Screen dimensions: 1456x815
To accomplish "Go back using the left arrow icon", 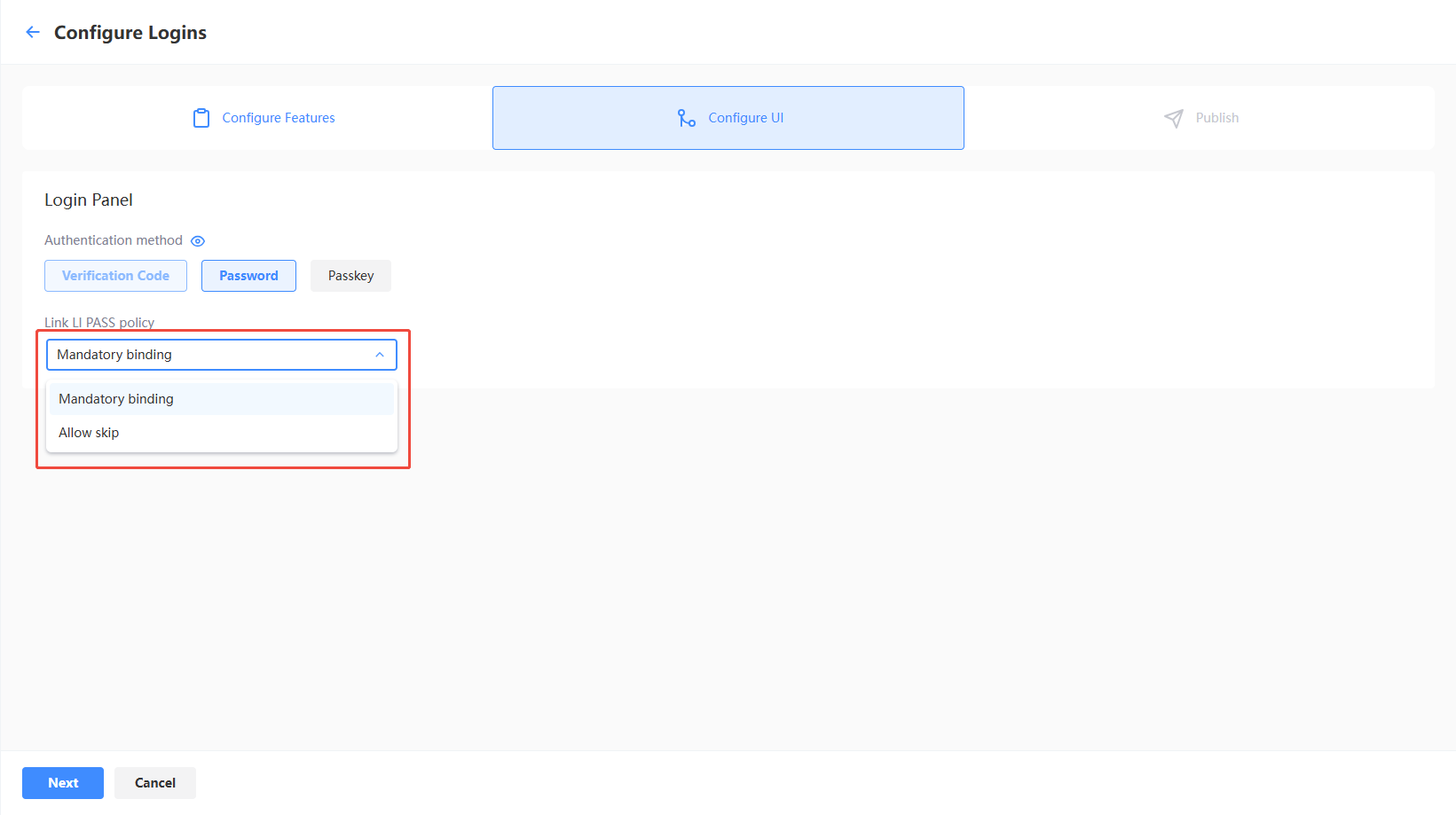I will 33,32.
